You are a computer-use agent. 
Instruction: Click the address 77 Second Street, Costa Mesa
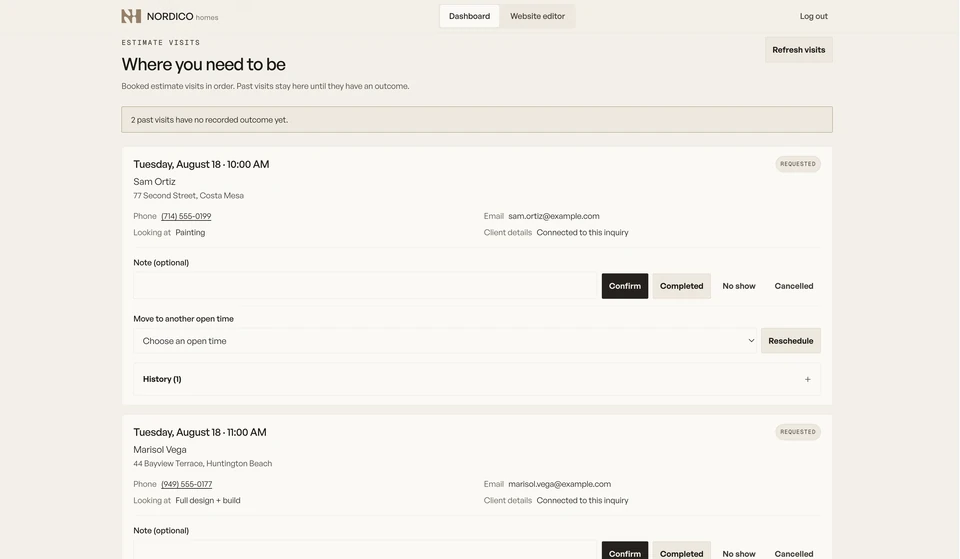189,195
